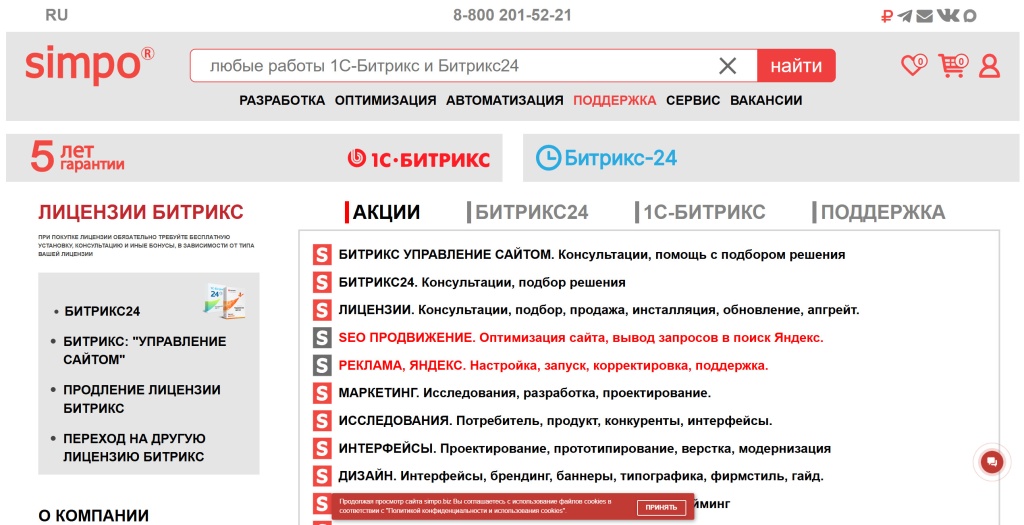Click the найти search button
Viewport: 1024px width, 525px height.
796,65
